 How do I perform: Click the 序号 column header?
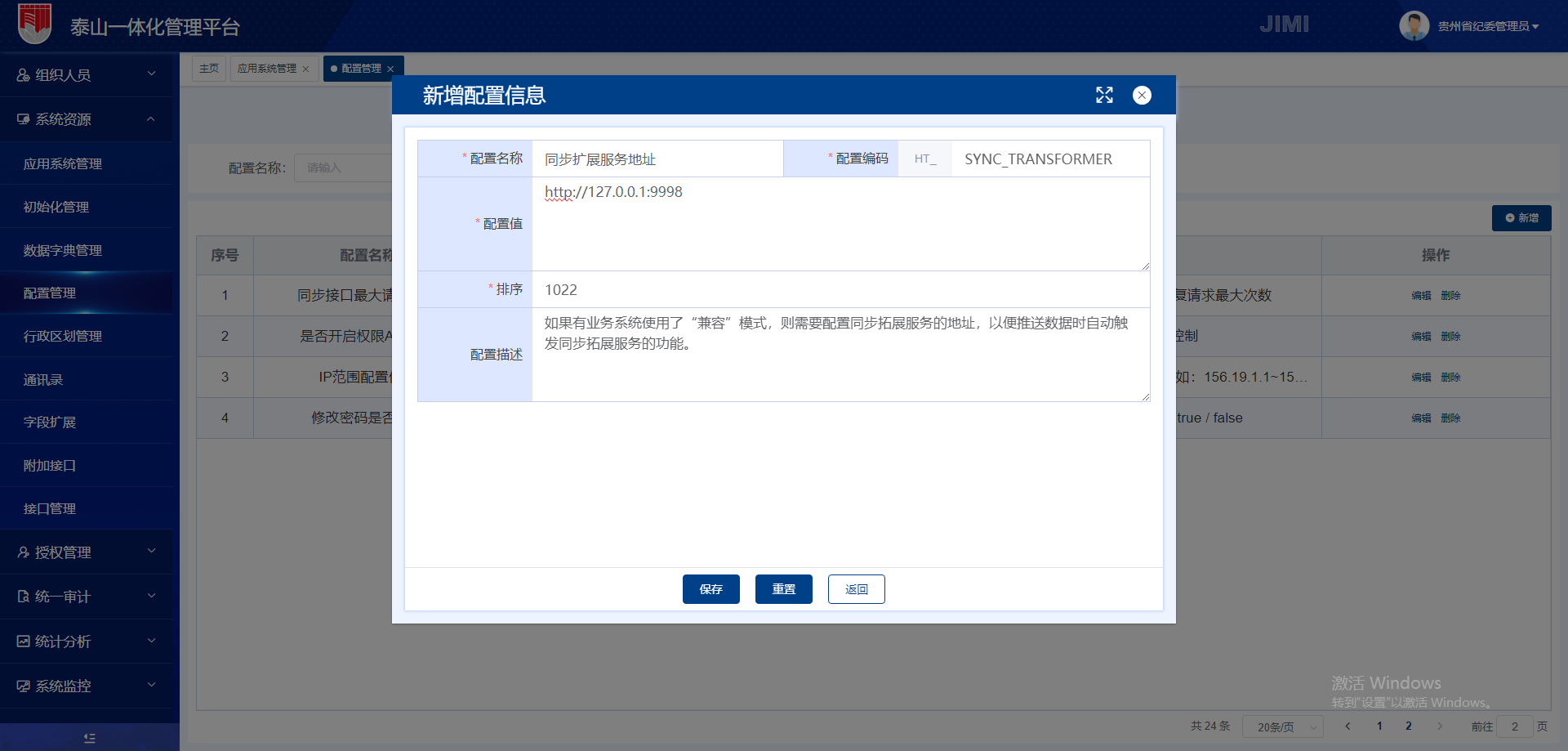[x=225, y=255]
